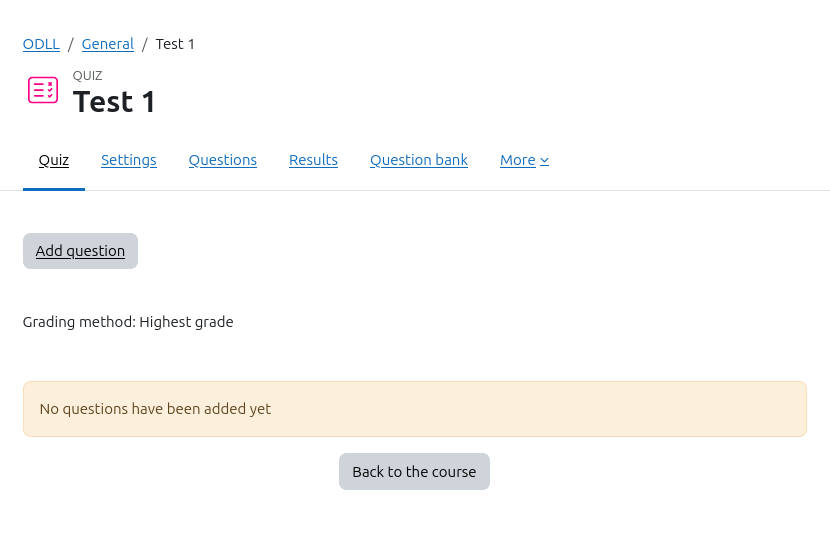The image size is (830, 546).
Task: Click the slash before Test 1 breadcrumb
Action: (145, 44)
